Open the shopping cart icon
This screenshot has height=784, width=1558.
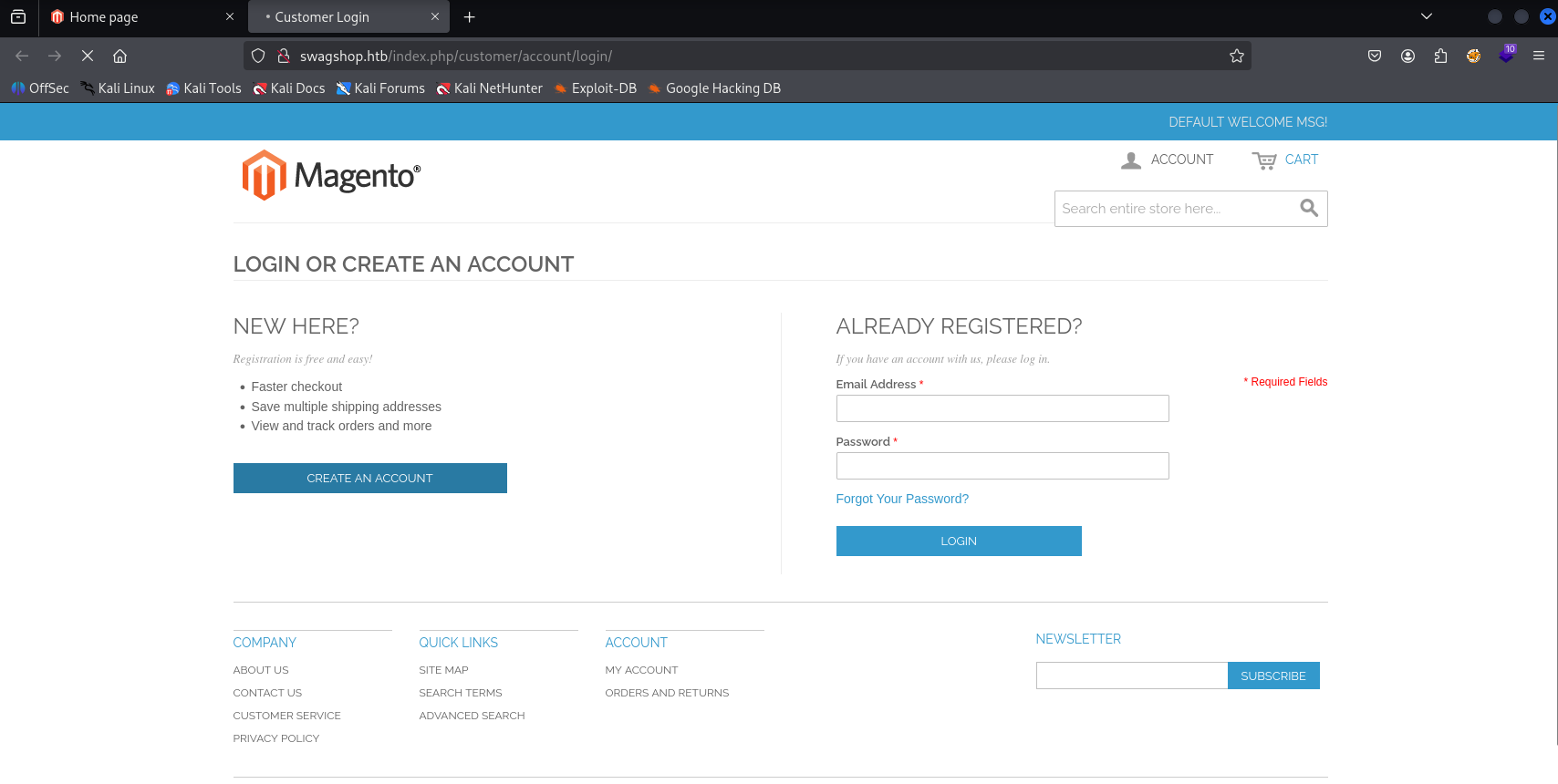coord(1264,160)
